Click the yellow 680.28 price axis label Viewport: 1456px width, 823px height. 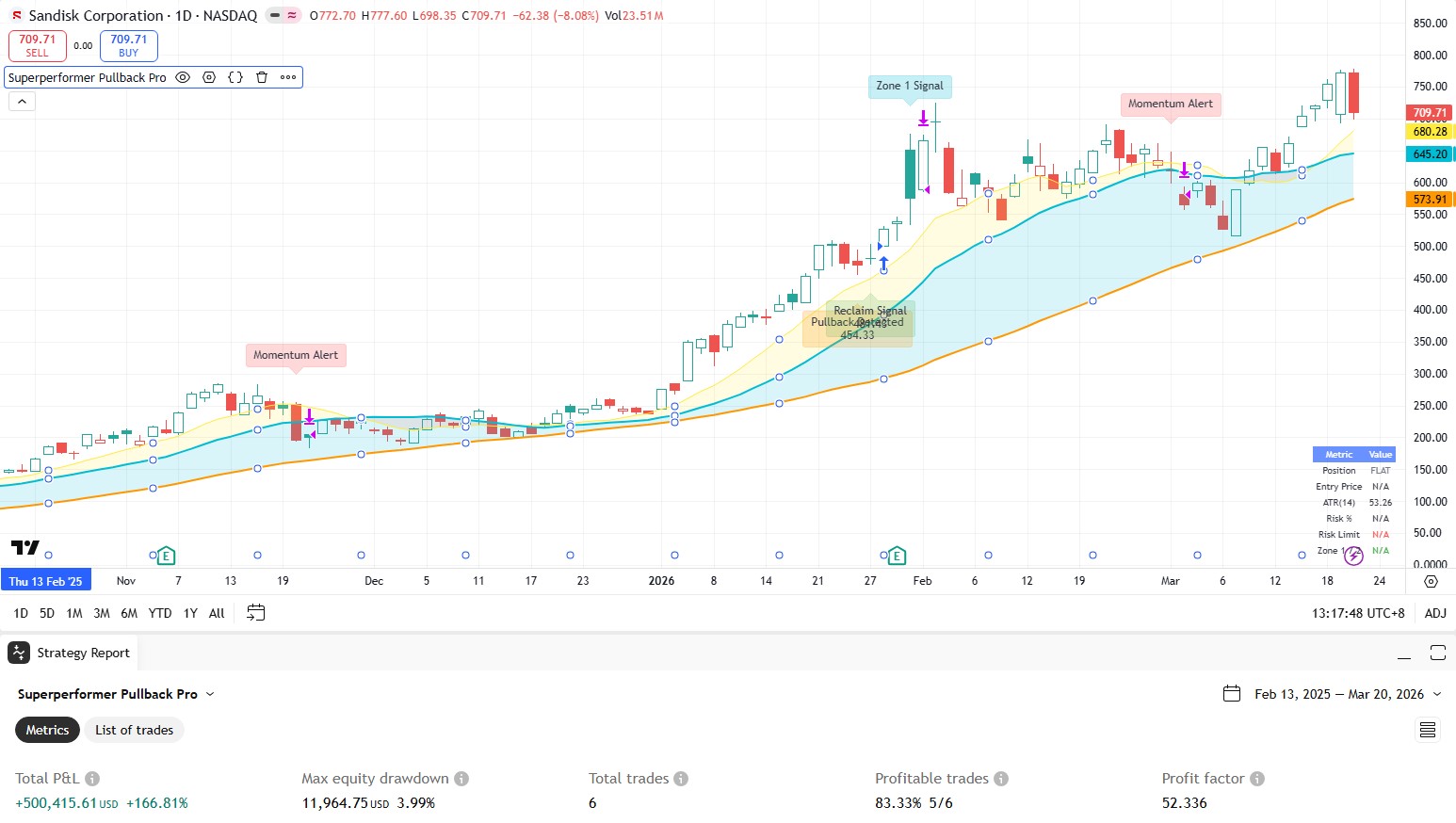pos(1430,132)
